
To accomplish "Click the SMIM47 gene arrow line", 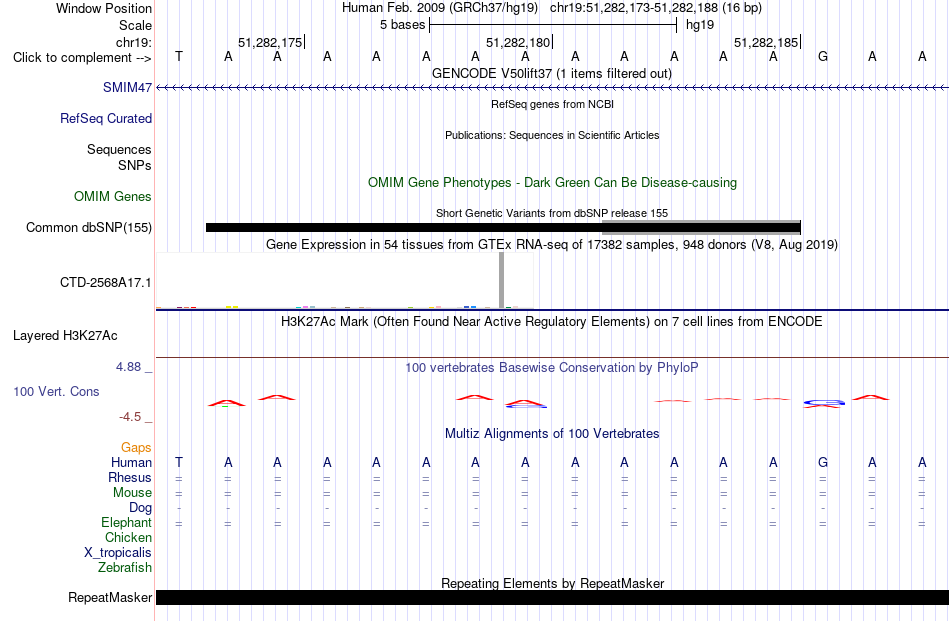I will coord(552,88).
